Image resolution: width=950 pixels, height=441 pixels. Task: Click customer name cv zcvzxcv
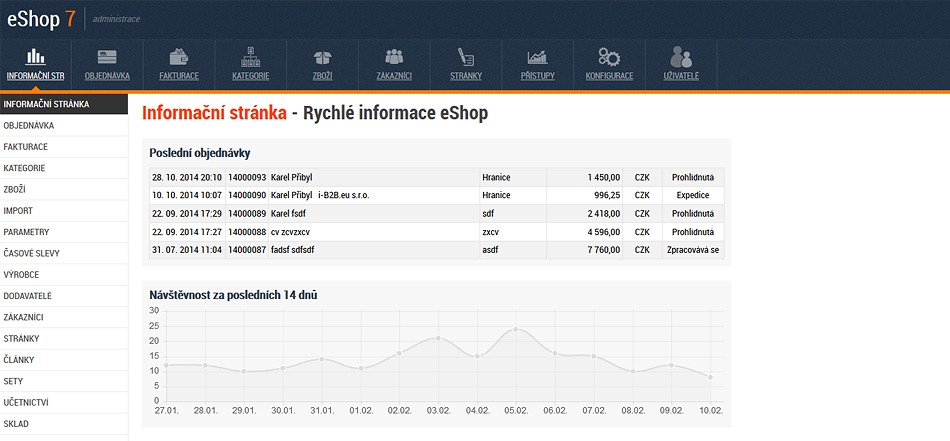tap(290, 232)
